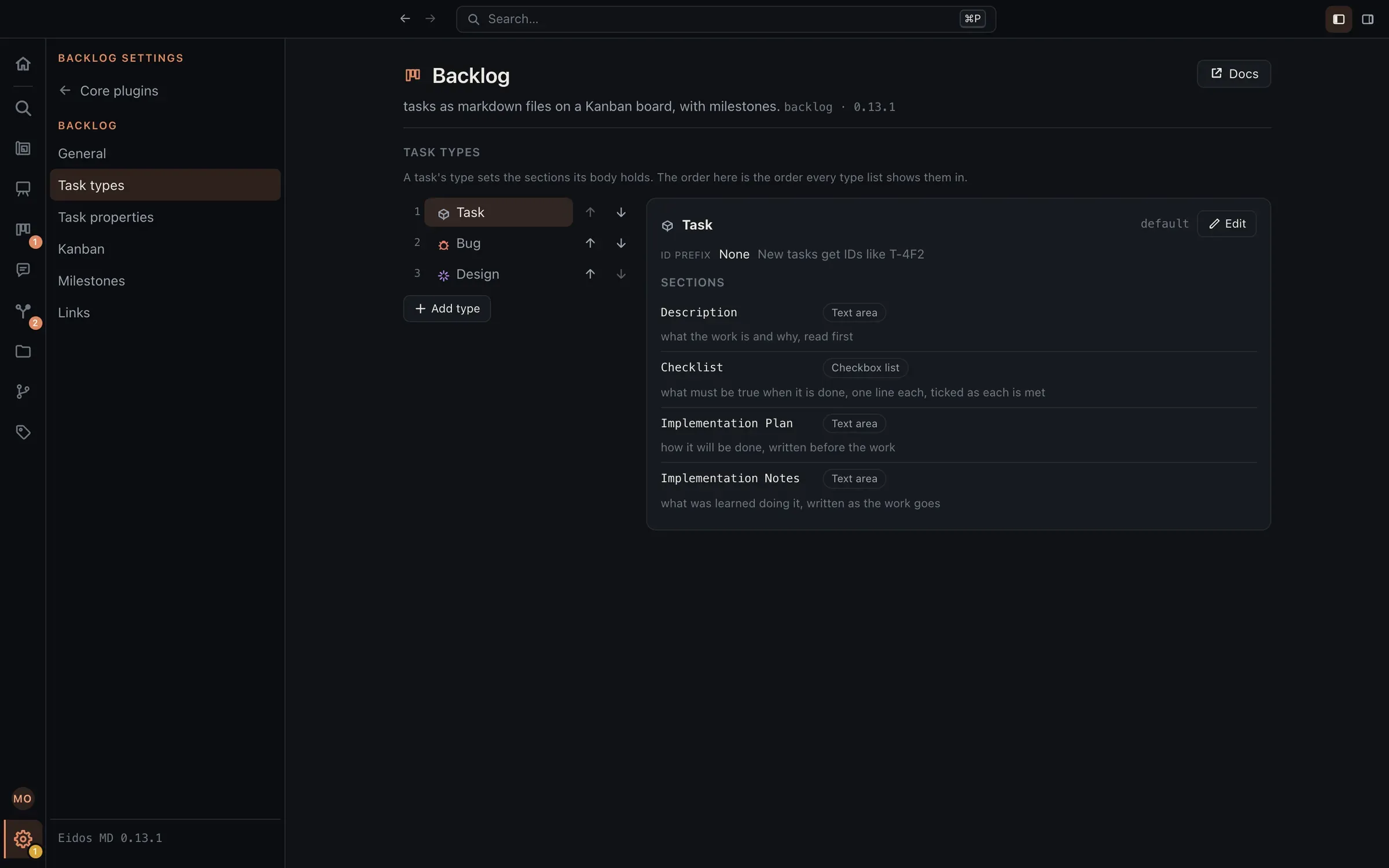This screenshot has height=868, width=1389.
Task: Move the Bug type up
Action: [x=590, y=243]
